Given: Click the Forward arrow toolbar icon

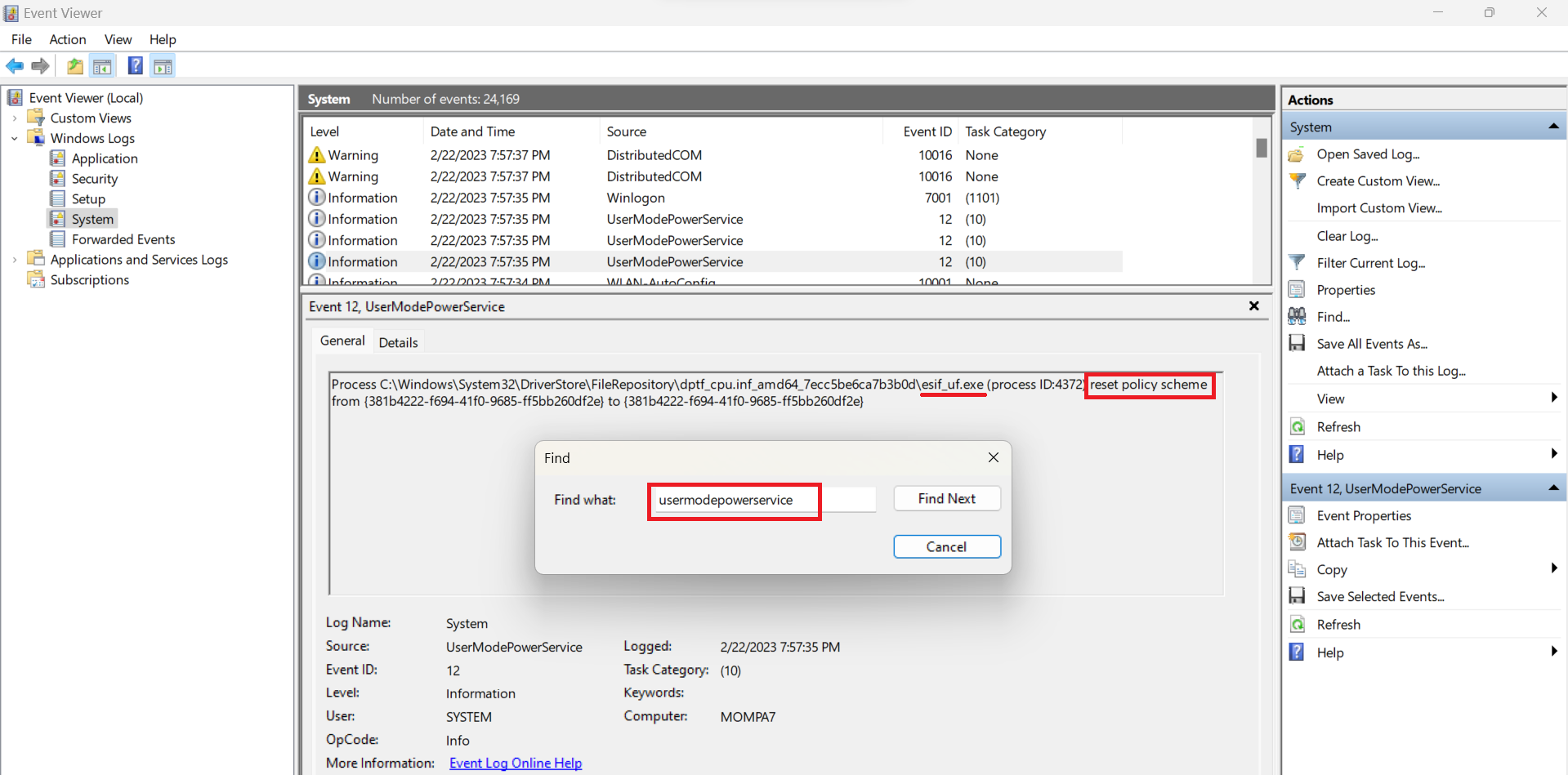Looking at the screenshot, I should [40, 66].
